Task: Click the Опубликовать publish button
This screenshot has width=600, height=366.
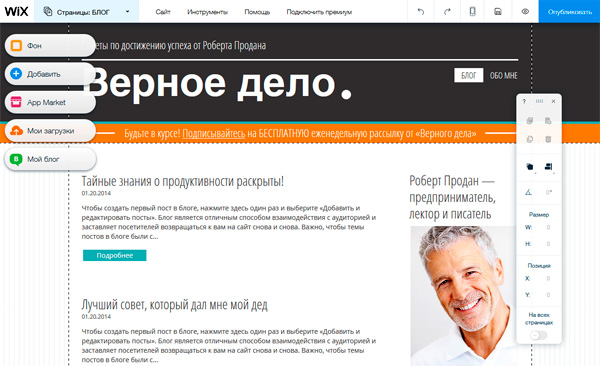Action: pos(569,11)
